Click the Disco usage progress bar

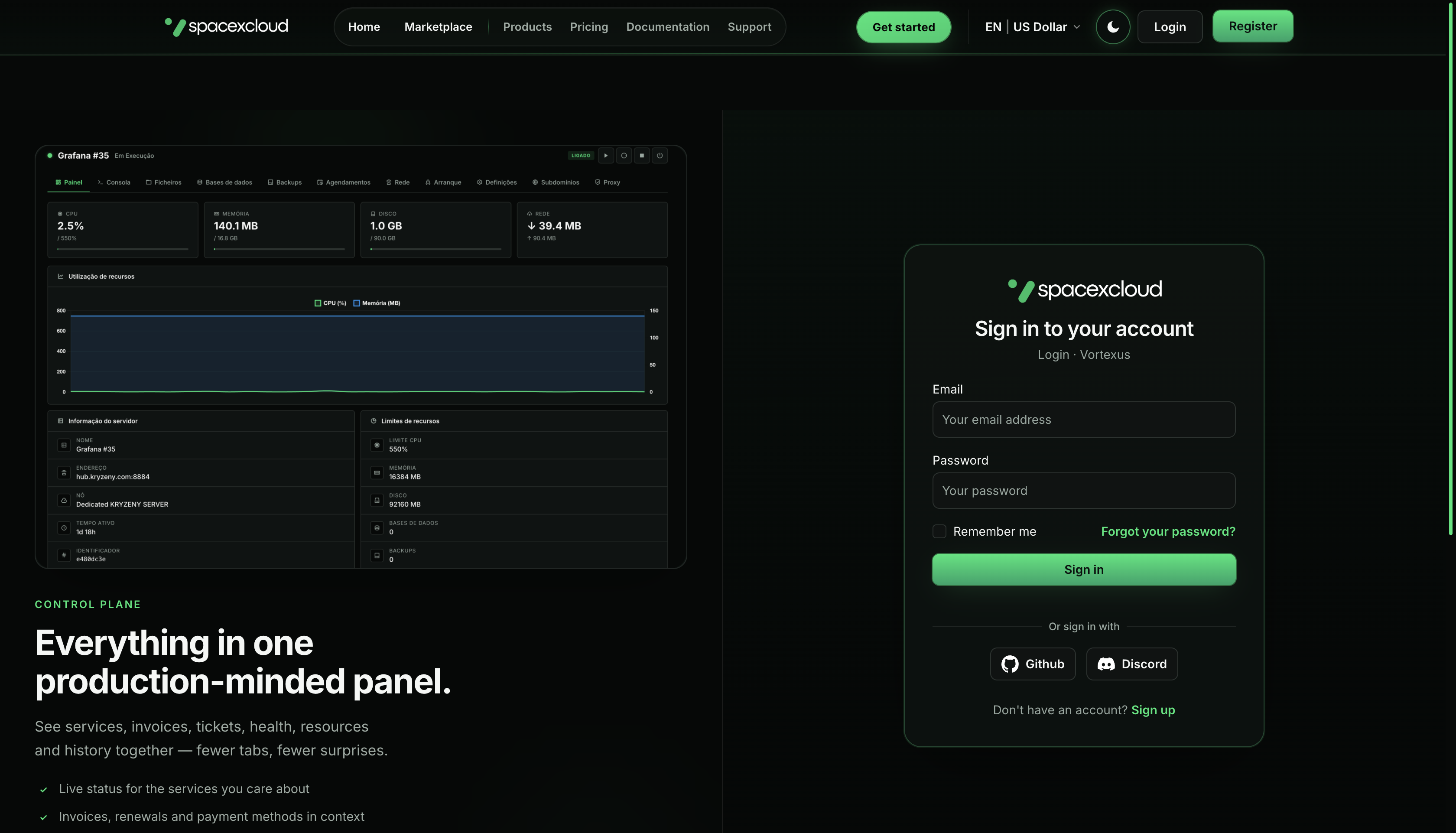pyautogui.click(x=436, y=249)
